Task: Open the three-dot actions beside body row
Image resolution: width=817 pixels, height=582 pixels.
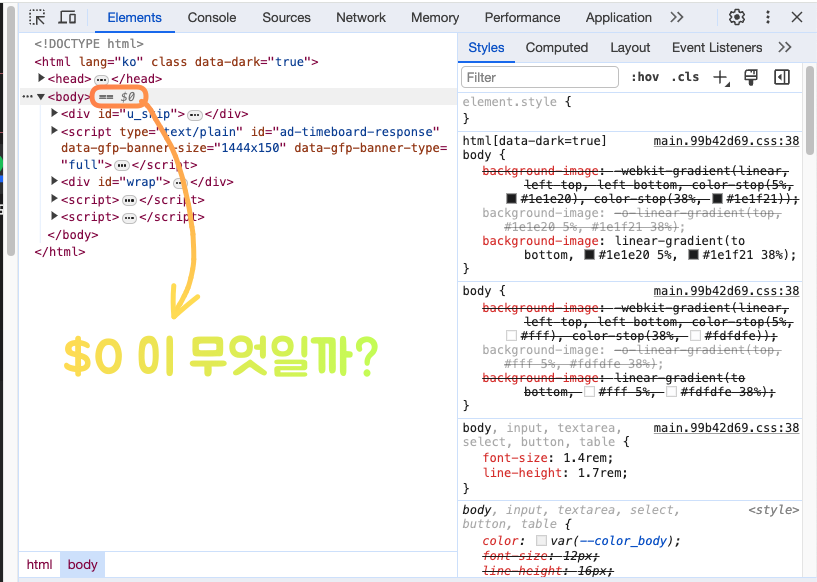Action: point(27,96)
